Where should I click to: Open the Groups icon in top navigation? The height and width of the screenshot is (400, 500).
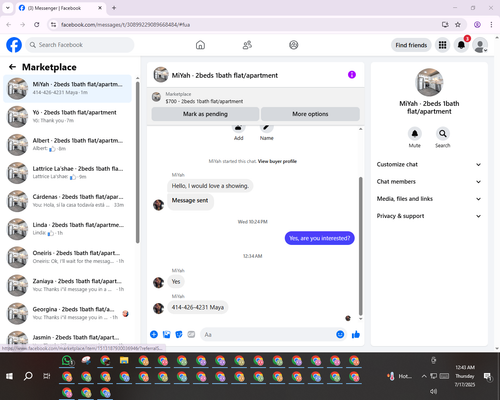click(x=294, y=45)
